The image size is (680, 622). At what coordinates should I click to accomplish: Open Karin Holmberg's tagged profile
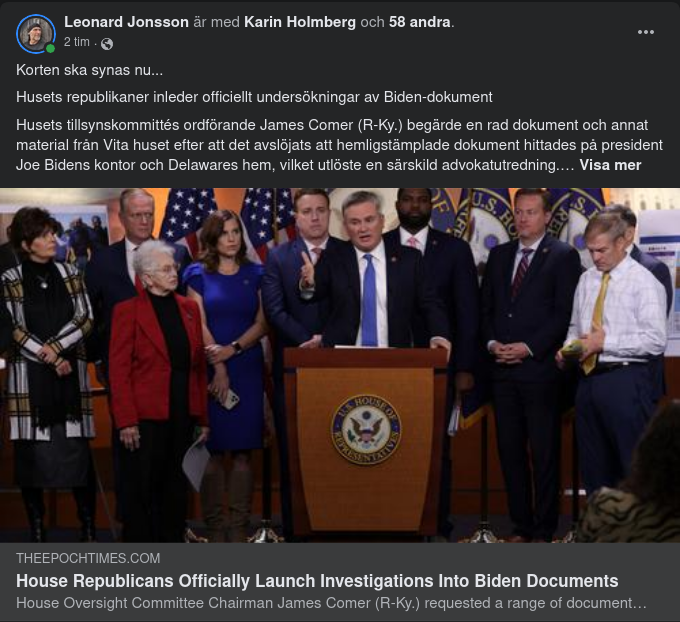click(x=300, y=22)
